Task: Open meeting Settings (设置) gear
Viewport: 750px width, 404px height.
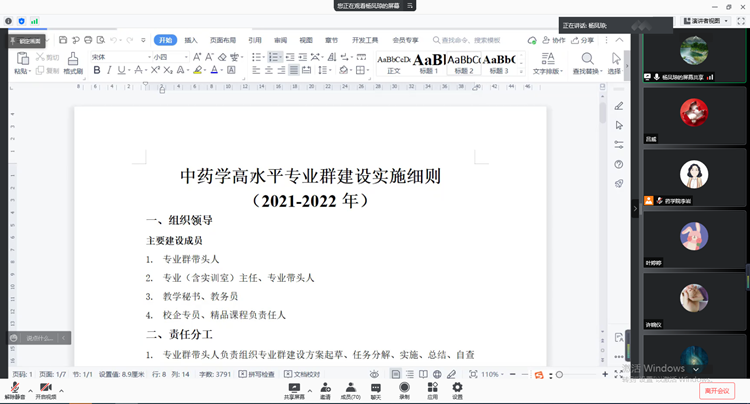Action: click(x=458, y=391)
